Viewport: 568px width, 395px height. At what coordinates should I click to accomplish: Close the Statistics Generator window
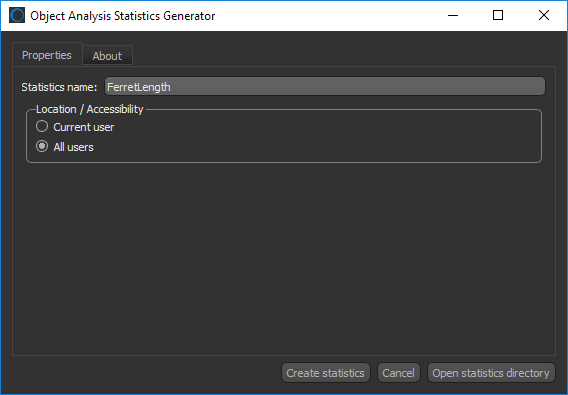pos(544,16)
